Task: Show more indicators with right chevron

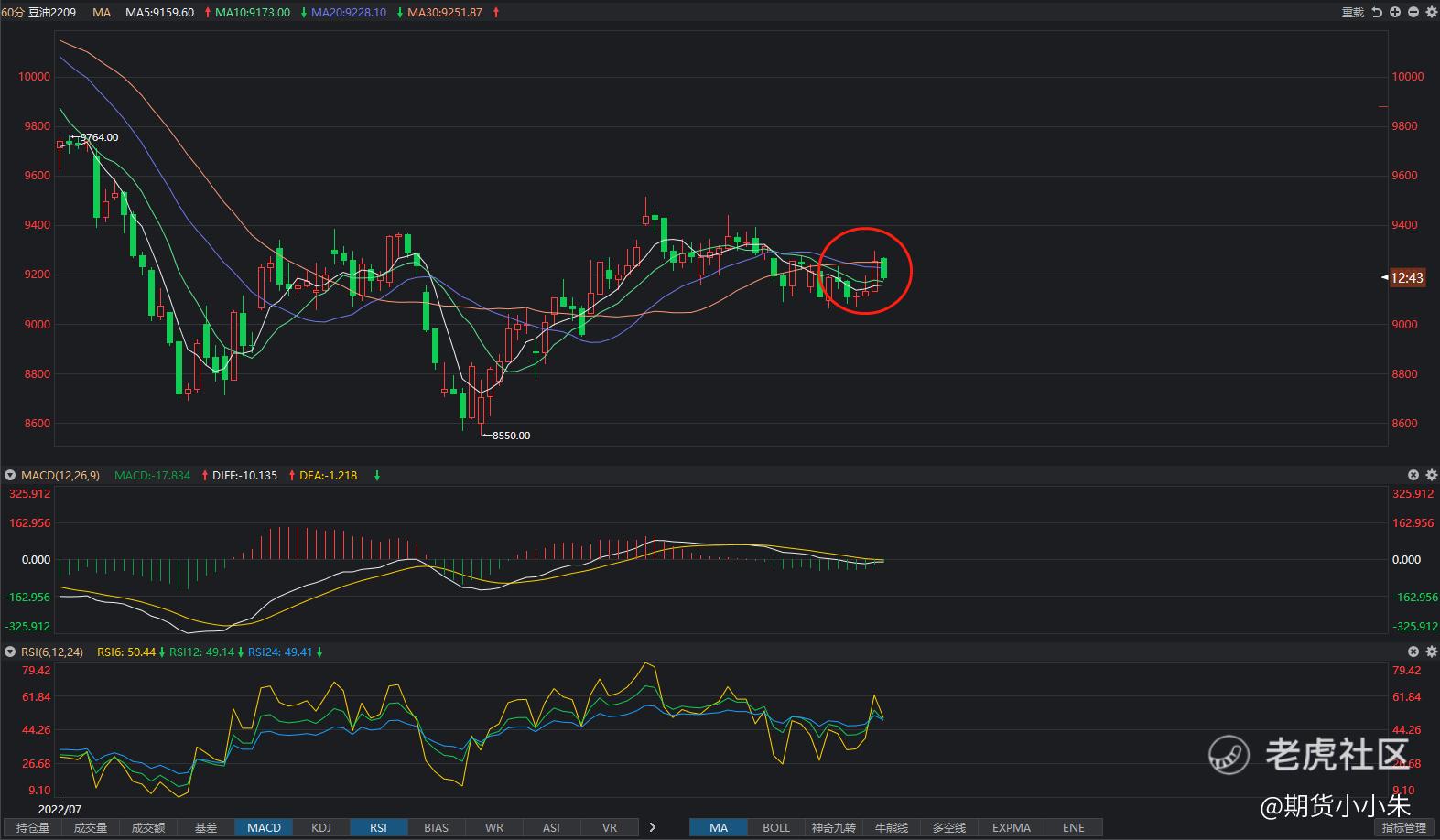Action: (x=653, y=827)
